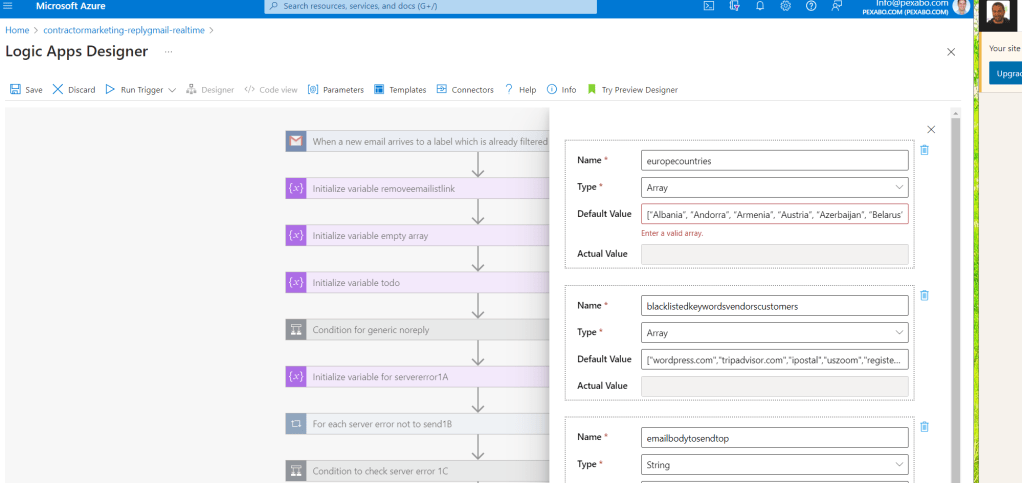This screenshot has height=483, width=1022.
Task: Open portal settings gear
Action: click(x=785, y=6)
